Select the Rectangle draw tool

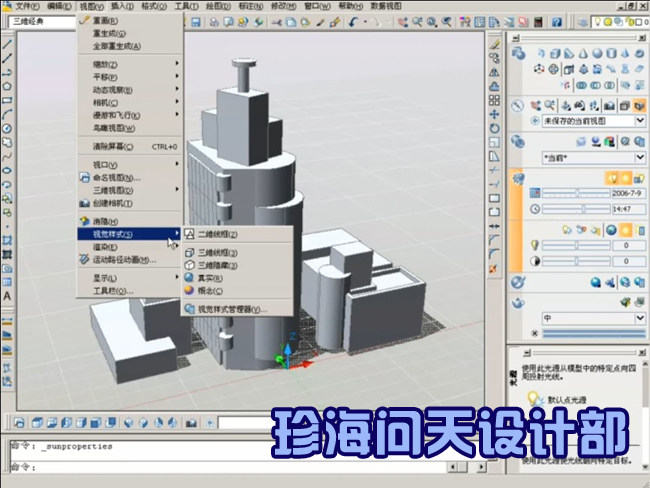(7, 100)
